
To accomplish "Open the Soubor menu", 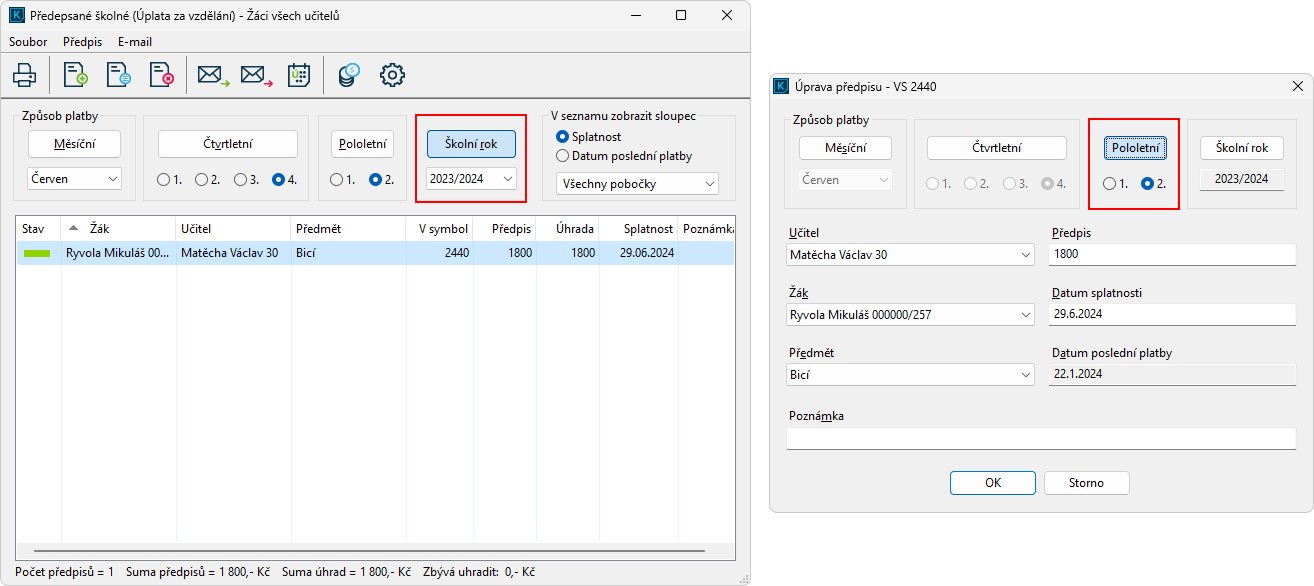I will coord(28,42).
